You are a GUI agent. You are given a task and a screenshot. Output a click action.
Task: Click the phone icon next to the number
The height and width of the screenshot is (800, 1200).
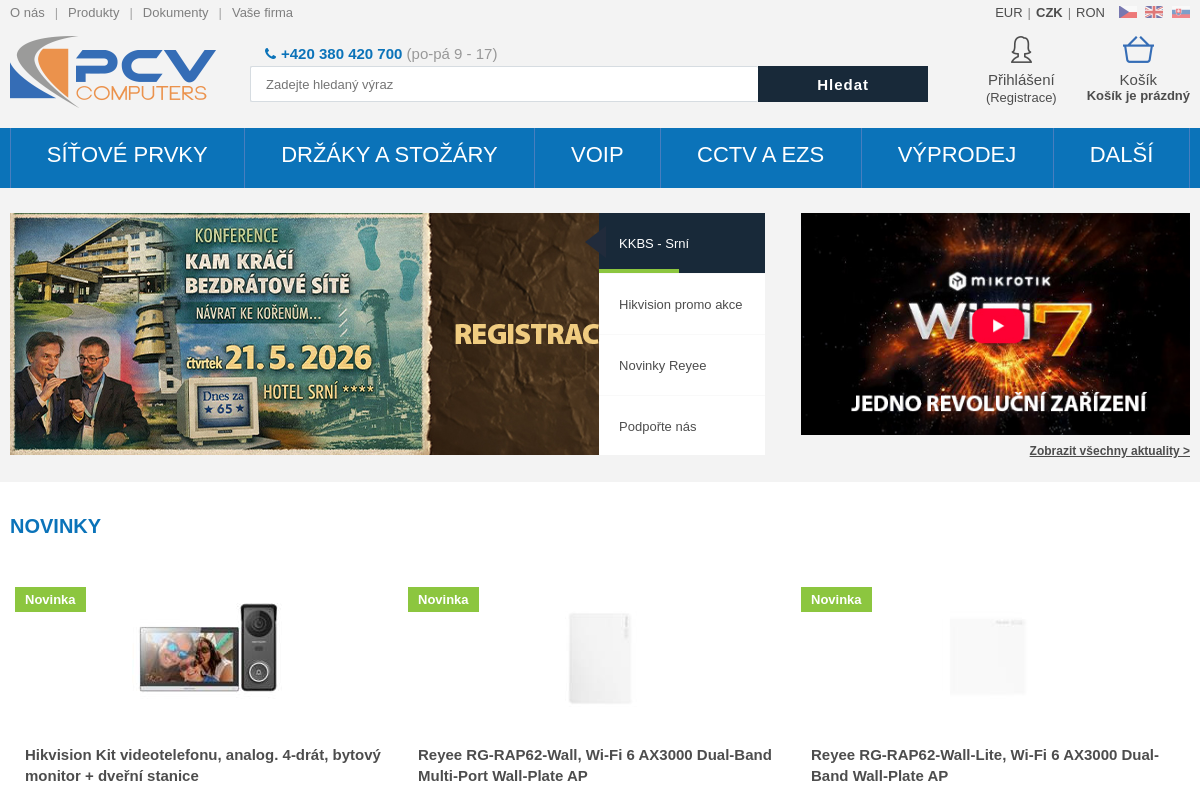pyautogui.click(x=270, y=53)
